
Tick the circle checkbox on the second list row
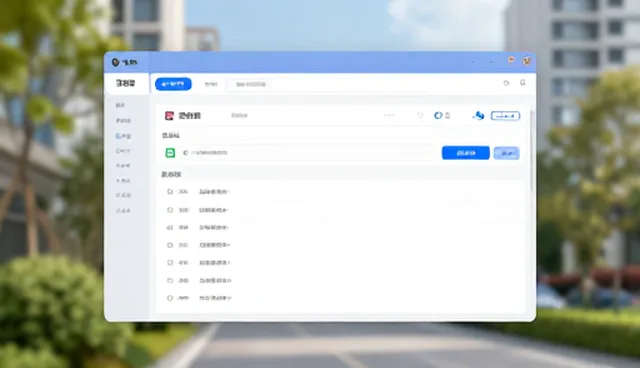[170, 210]
